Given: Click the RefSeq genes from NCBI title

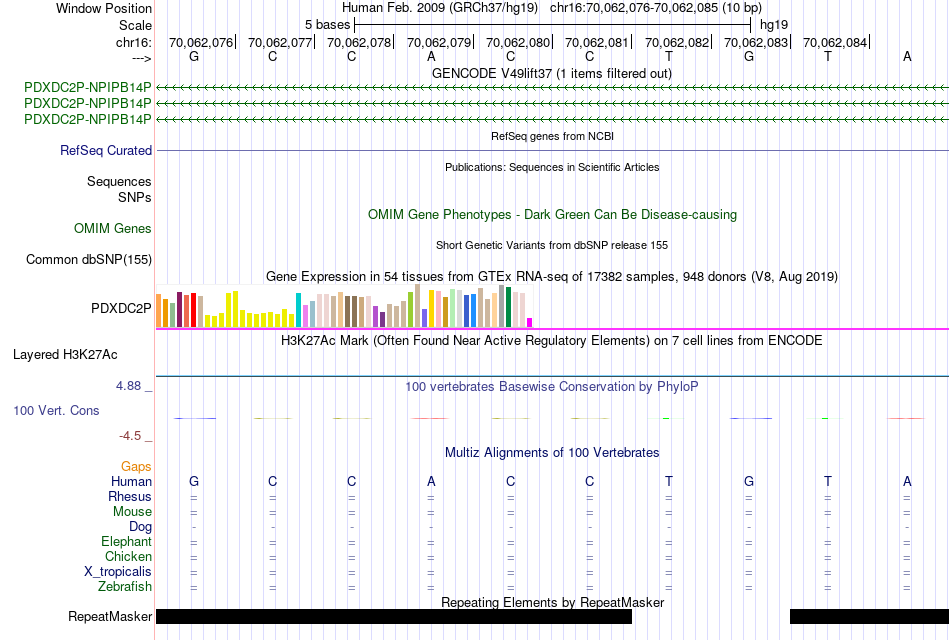Looking at the screenshot, I should [x=552, y=136].
